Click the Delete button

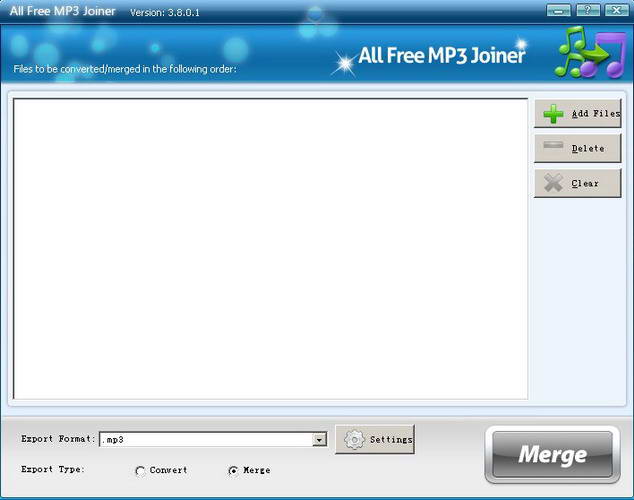pyautogui.click(x=577, y=148)
